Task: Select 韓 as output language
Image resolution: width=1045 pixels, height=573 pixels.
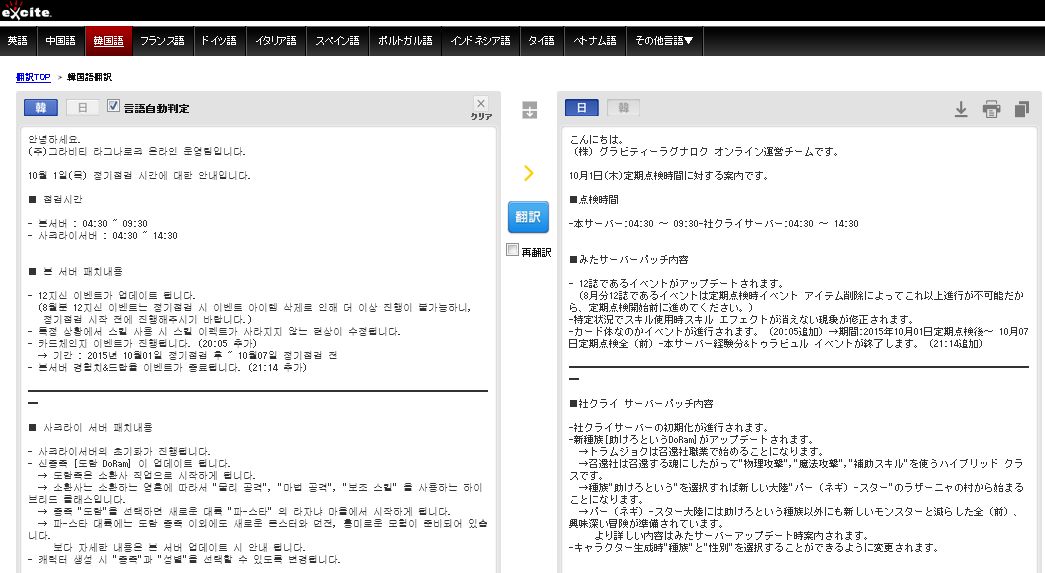Action: [623, 107]
